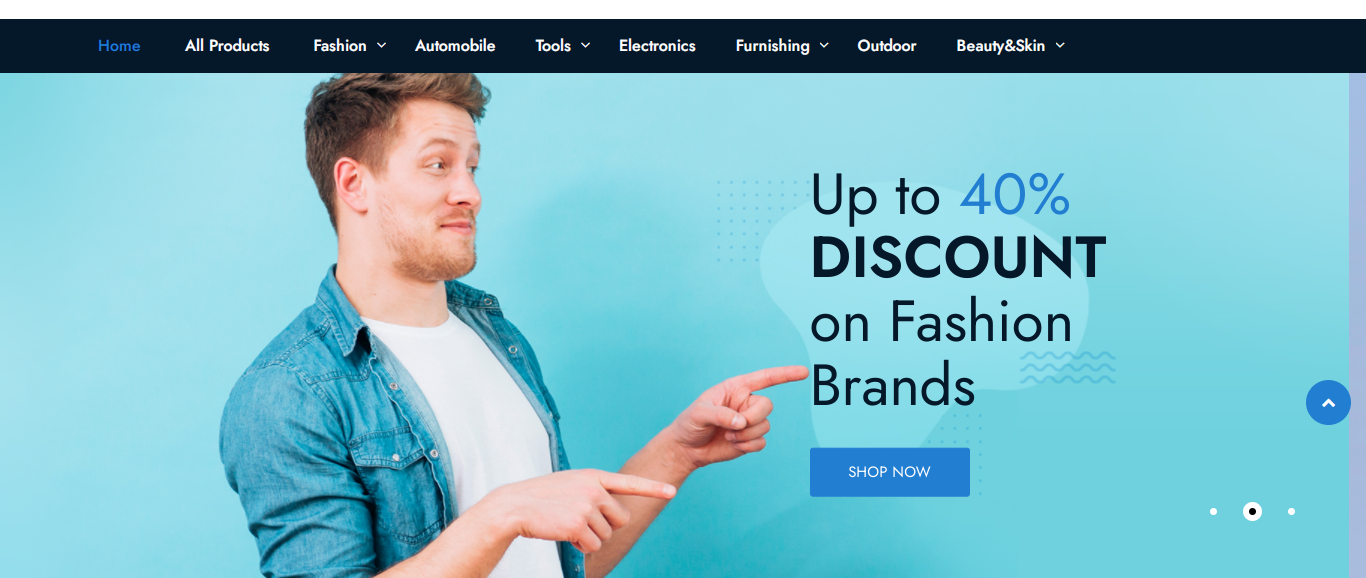Open the Outdoor category
This screenshot has height=578, width=1366.
point(887,45)
